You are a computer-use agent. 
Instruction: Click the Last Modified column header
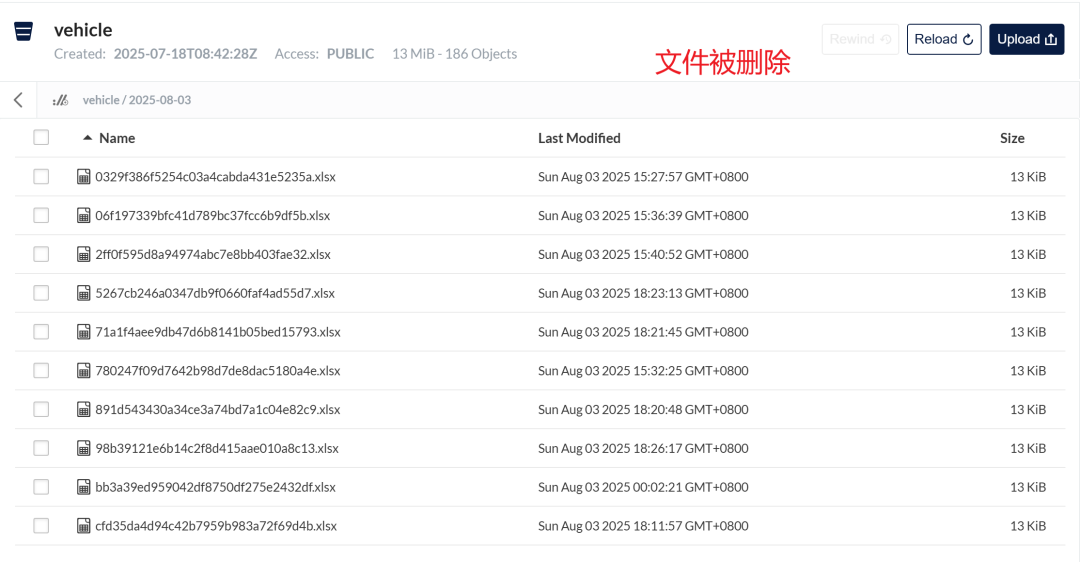pyautogui.click(x=579, y=138)
